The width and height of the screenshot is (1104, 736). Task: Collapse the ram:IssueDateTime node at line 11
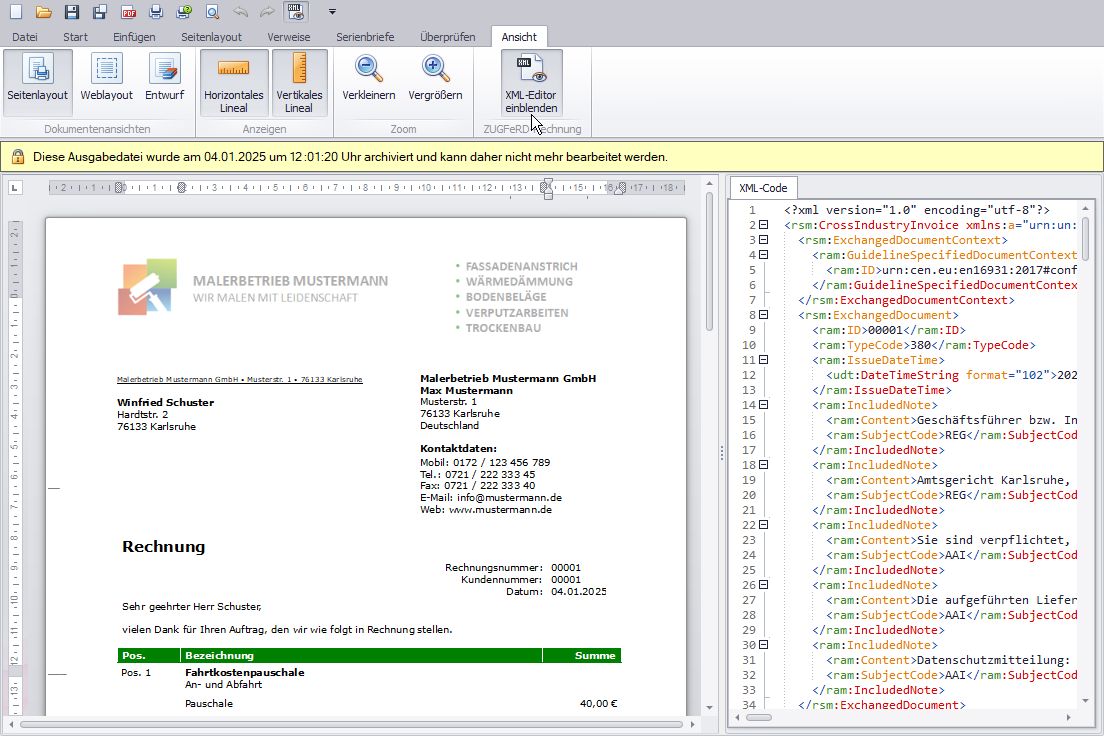763,360
